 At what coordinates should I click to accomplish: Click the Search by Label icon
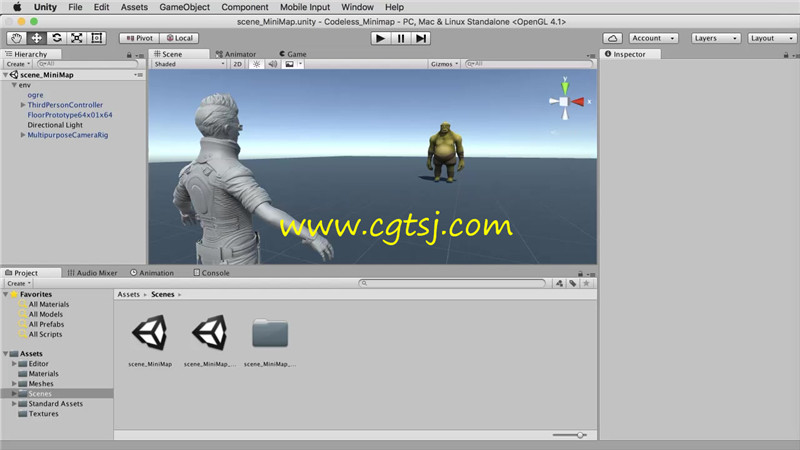(573, 283)
